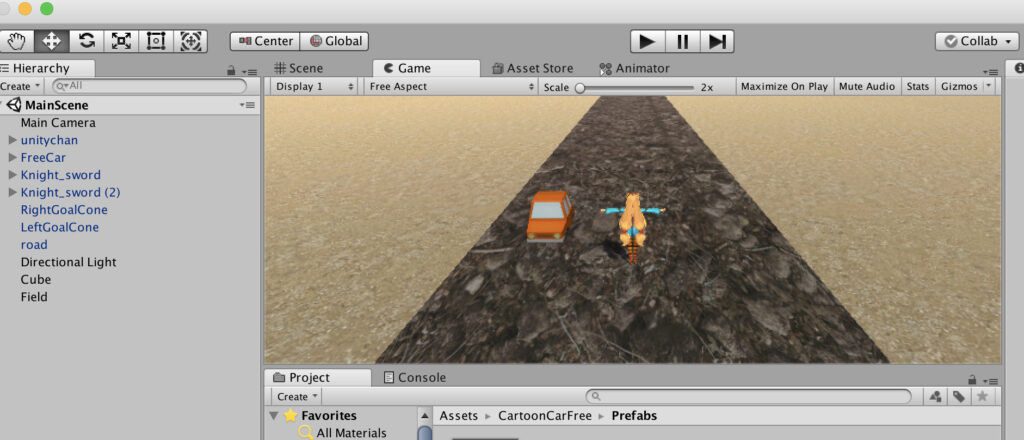This screenshot has height=440, width=1024.
Task: Open the Collab dropdown
Action: 977,41
